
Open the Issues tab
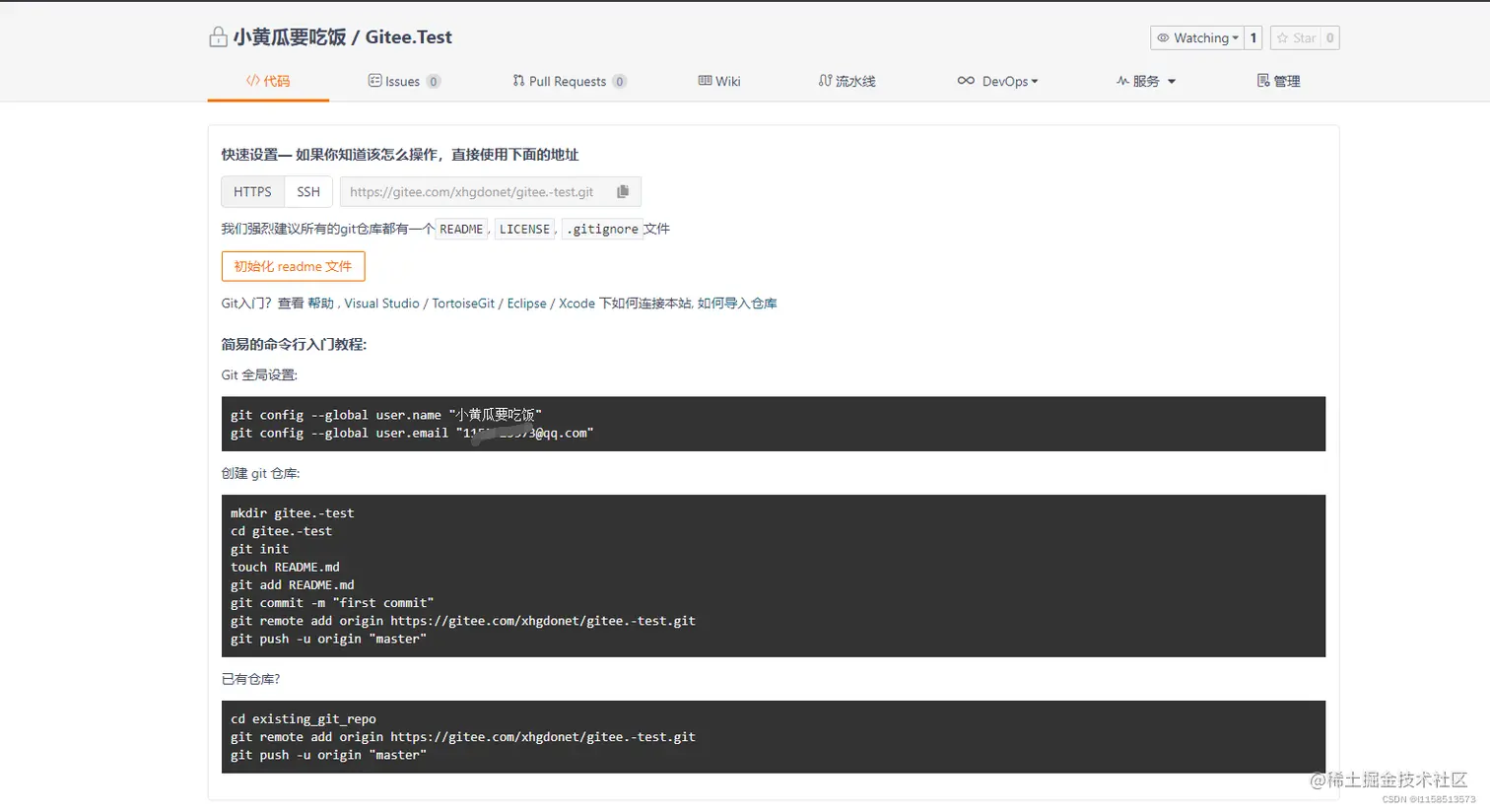point(404,81)
